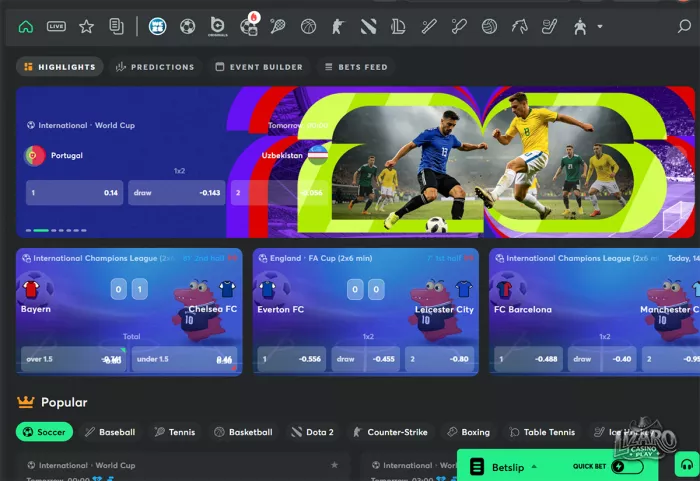This screenshot has width=700, height=481.
Task: Select the tennis racket sport icon
Action: click(278, 27)
